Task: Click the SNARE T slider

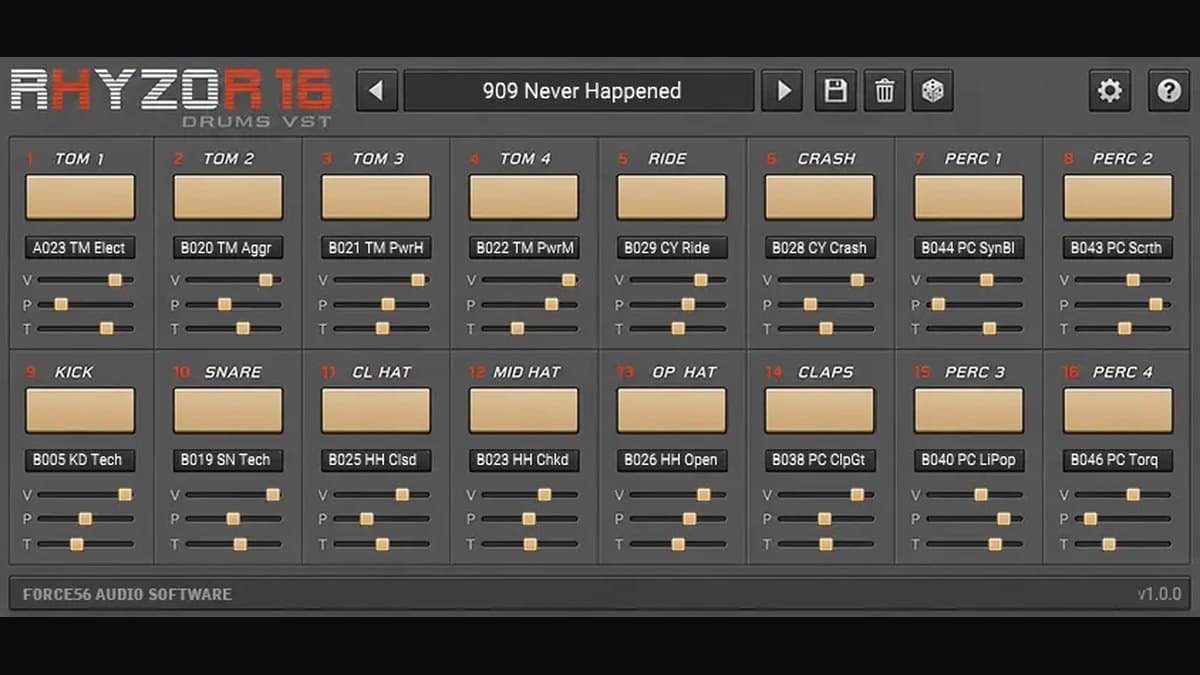Action: [233, 544]
